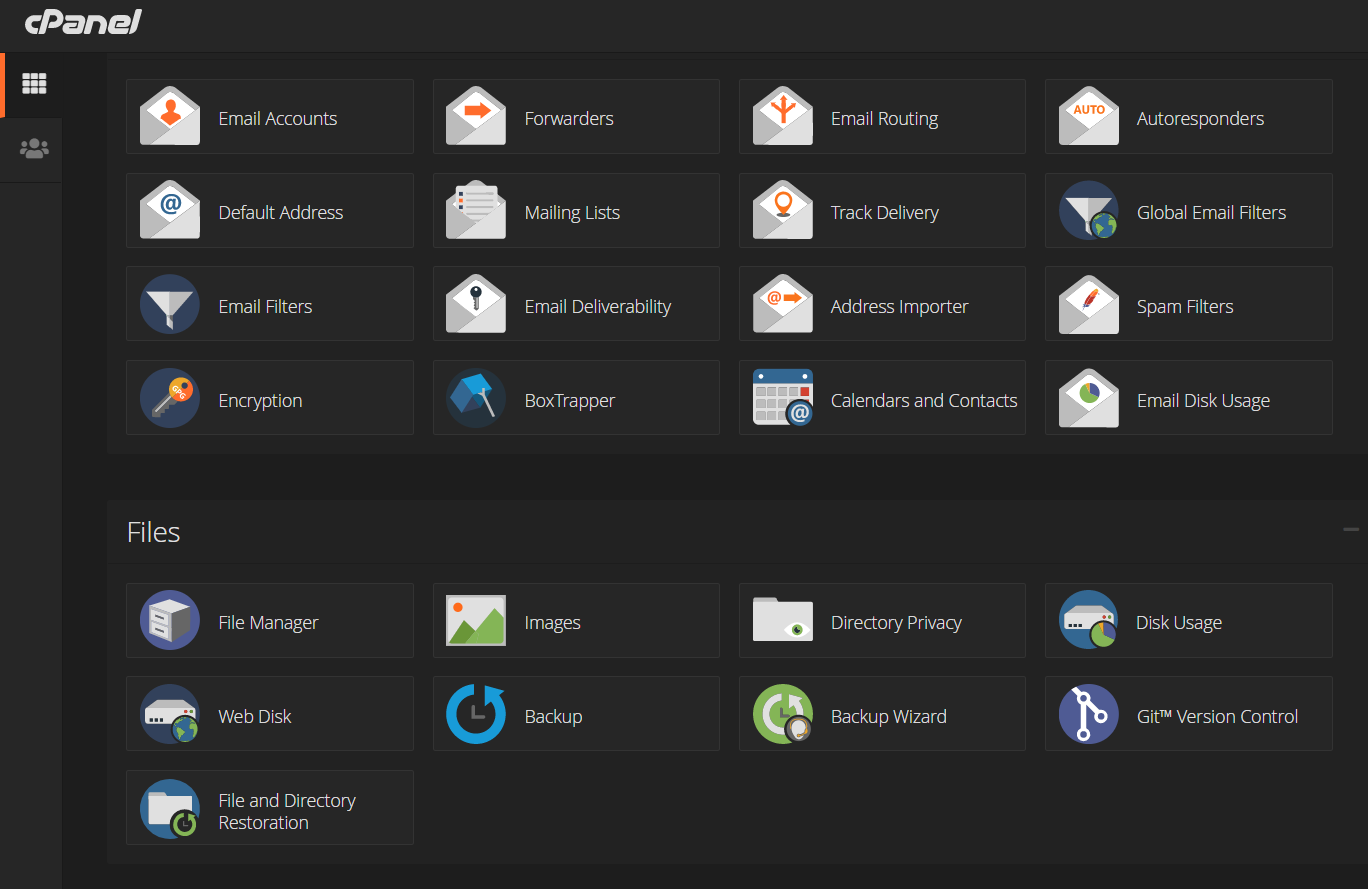Click the Default Address @ icon
The height and width of the screenshot is (889, 1368).
pos(170,211)
